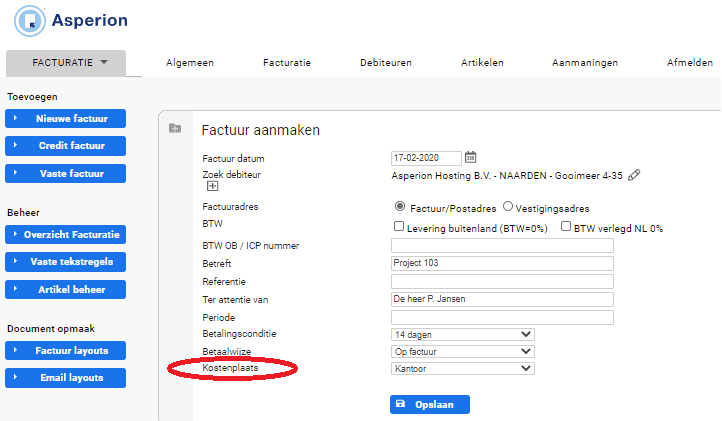The height and width of the screenshot is (421, 722).
Task: Enable Levering buitenland (BTW=0%) checkbox
Action: tap(399, 226)
